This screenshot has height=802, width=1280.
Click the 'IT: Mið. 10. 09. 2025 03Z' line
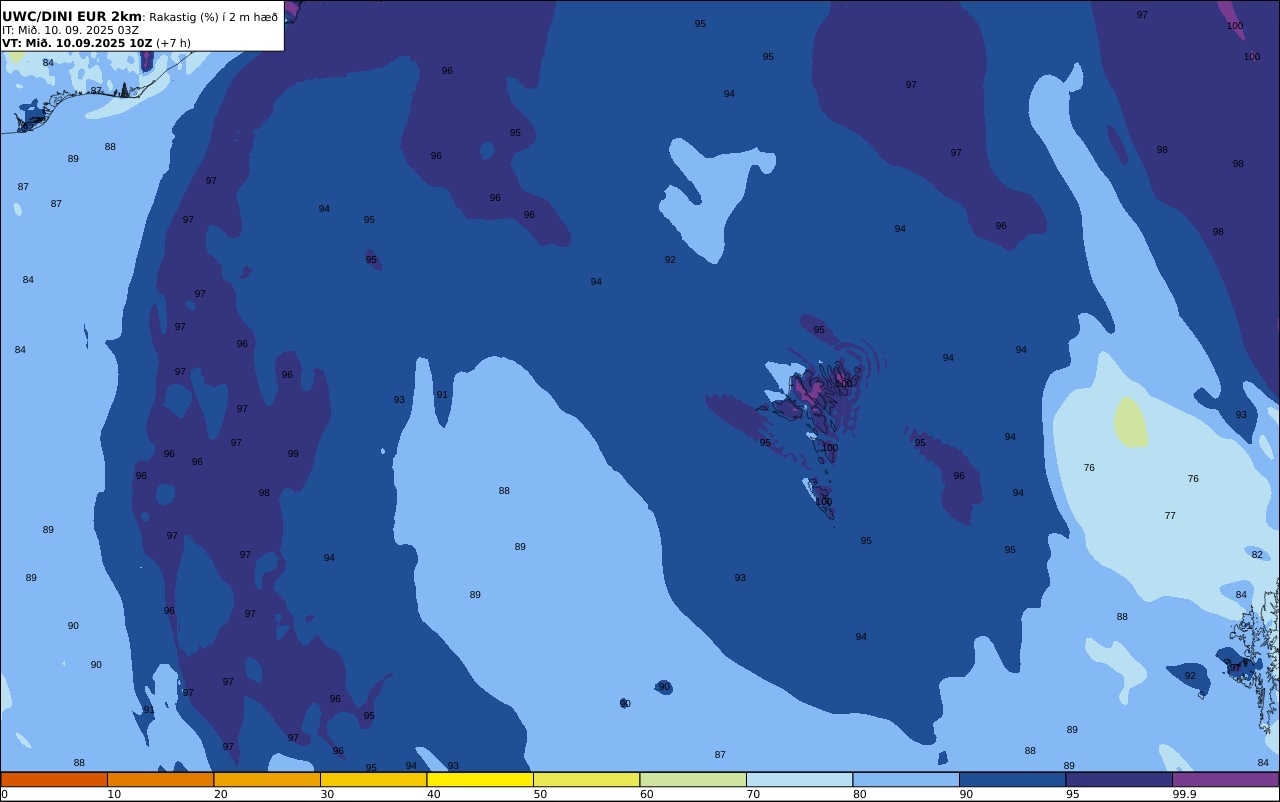(x=70, y=30)
